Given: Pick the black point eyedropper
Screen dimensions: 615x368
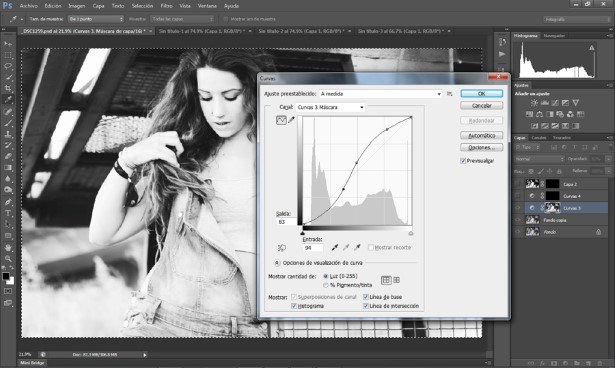Looking at the screenshot, I should pos(335,247).
